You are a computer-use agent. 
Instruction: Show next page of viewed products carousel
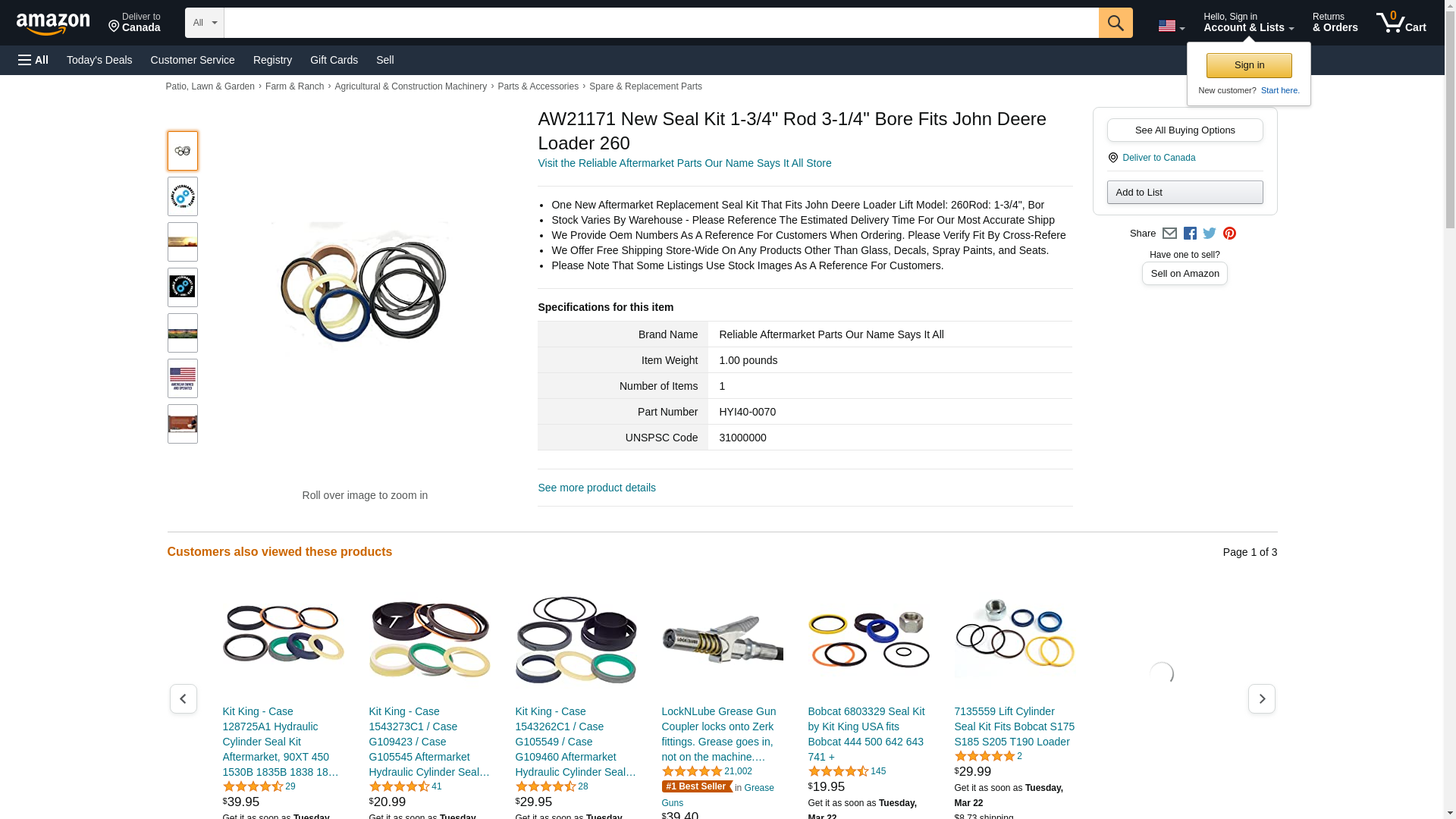click(1261, 698)
